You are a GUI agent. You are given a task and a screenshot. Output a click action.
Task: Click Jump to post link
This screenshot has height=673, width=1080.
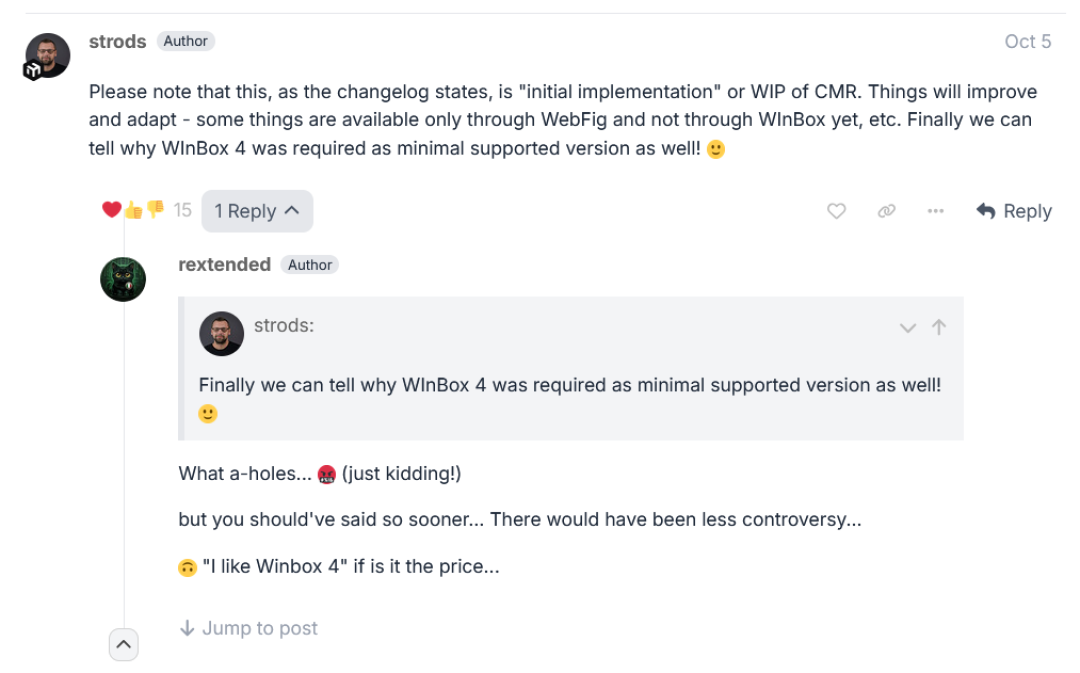(249, 628)
